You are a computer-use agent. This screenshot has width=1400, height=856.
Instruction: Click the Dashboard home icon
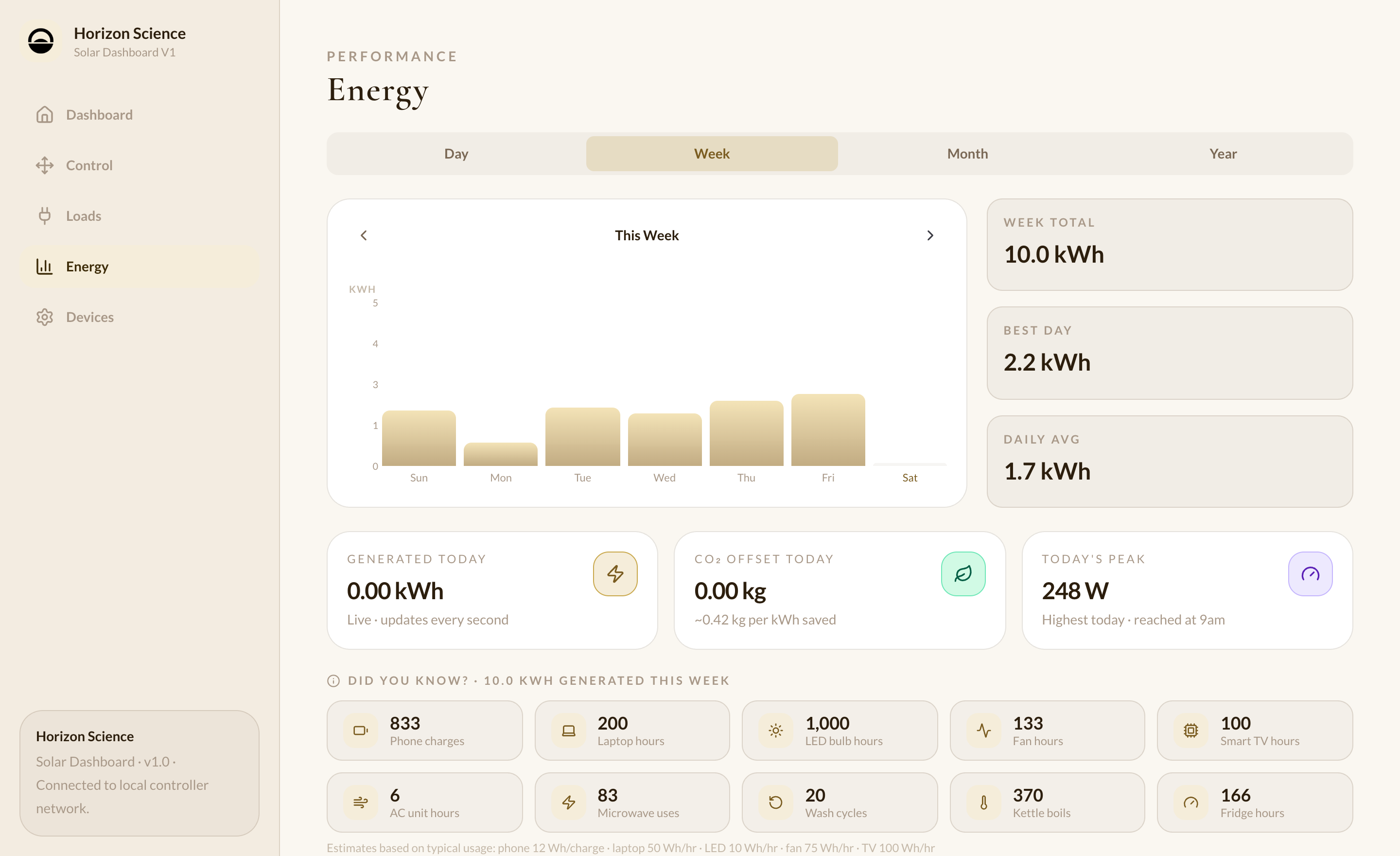click(x=44, y=115)
